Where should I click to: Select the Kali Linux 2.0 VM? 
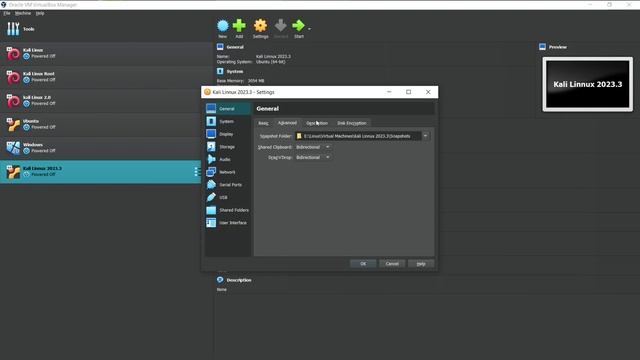click(x=106, y=100)
